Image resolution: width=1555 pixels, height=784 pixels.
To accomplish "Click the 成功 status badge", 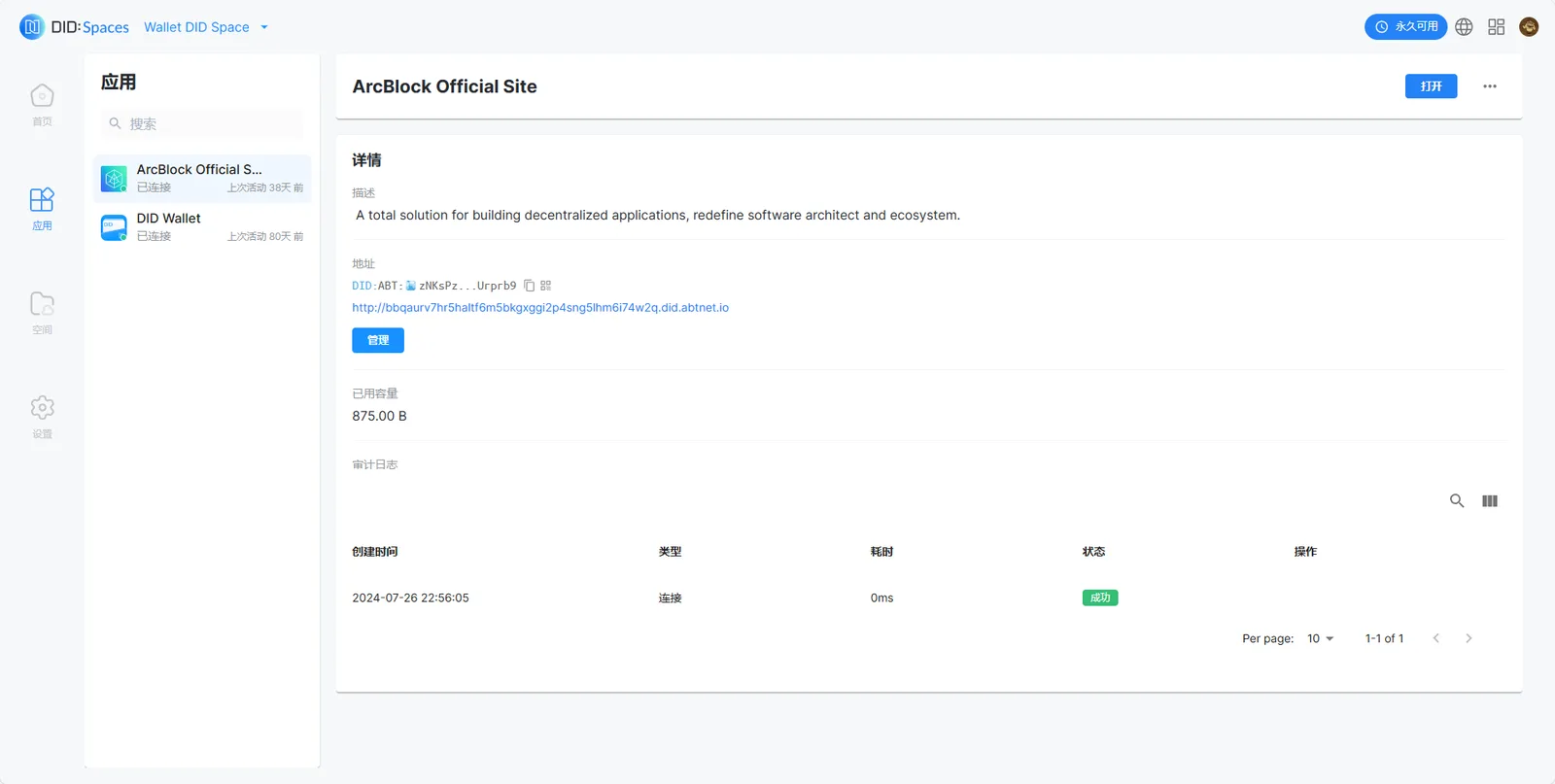I will pos(1100,597).
